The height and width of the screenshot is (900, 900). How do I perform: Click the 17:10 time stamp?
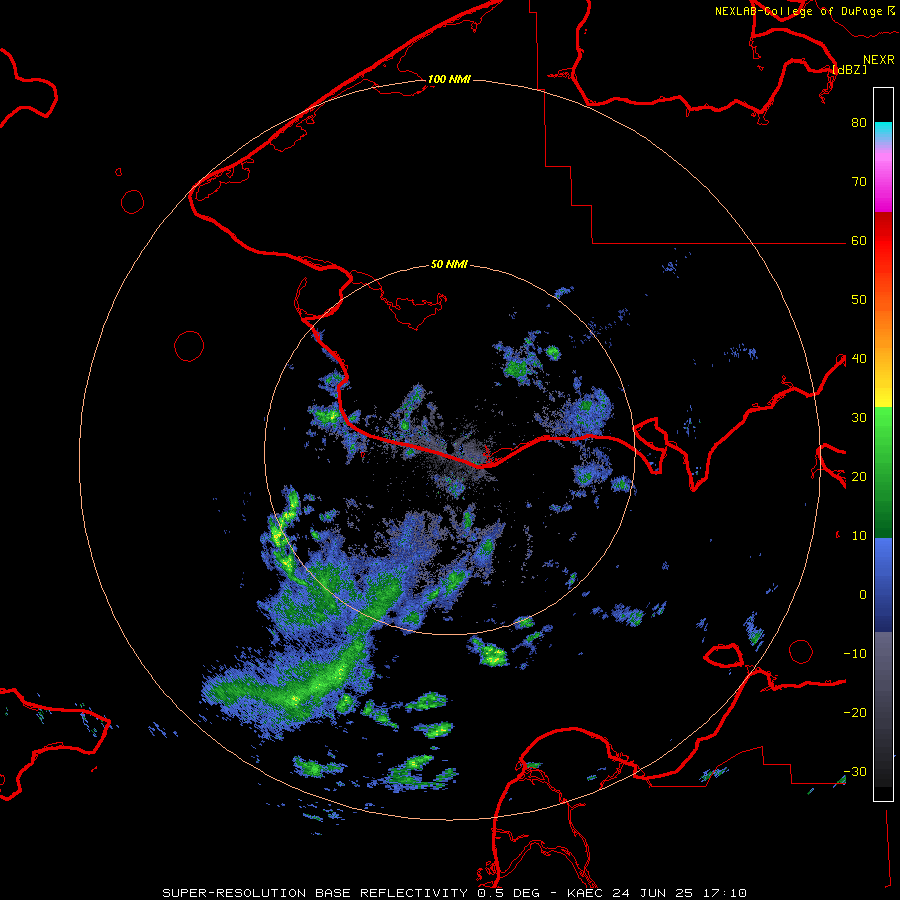click(x=727, y=893)
